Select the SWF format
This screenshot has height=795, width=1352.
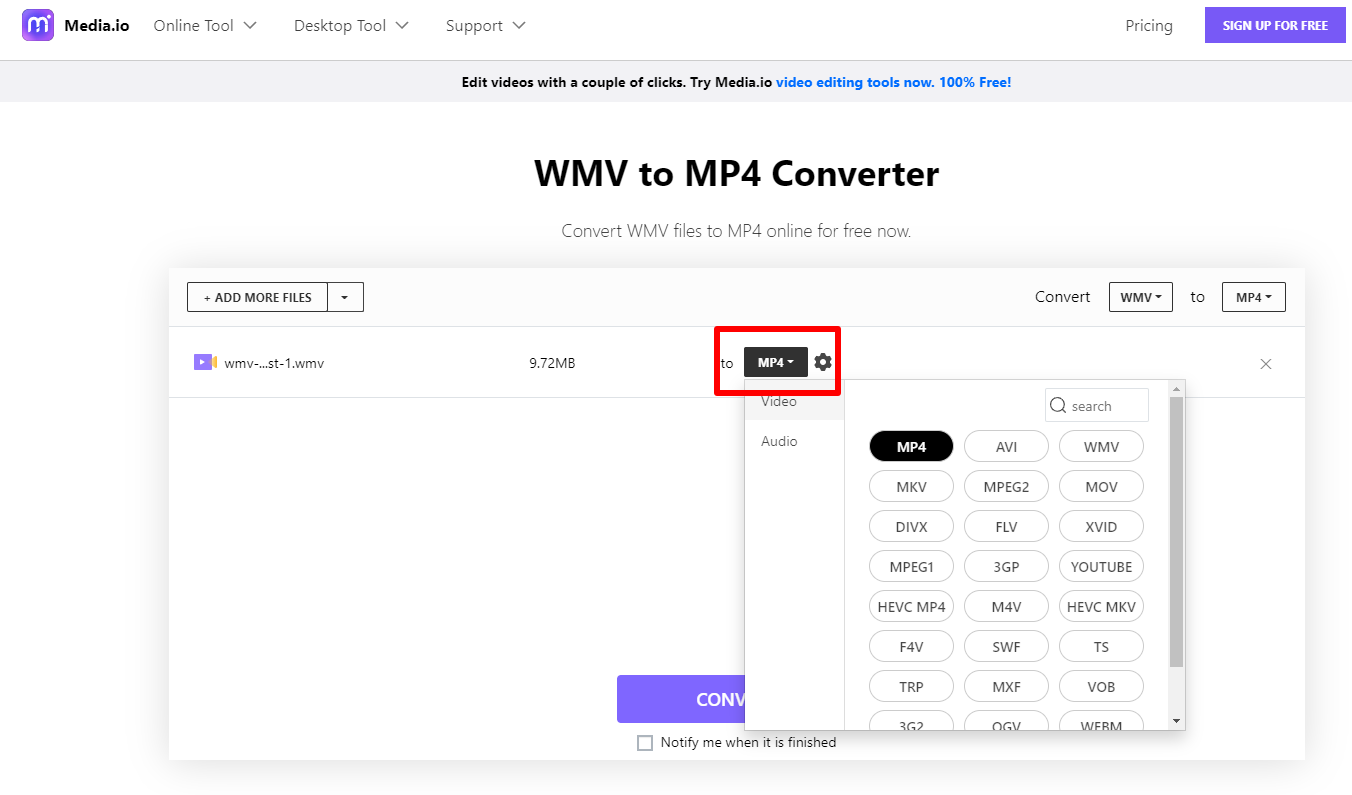click(x=1006, y=647)
